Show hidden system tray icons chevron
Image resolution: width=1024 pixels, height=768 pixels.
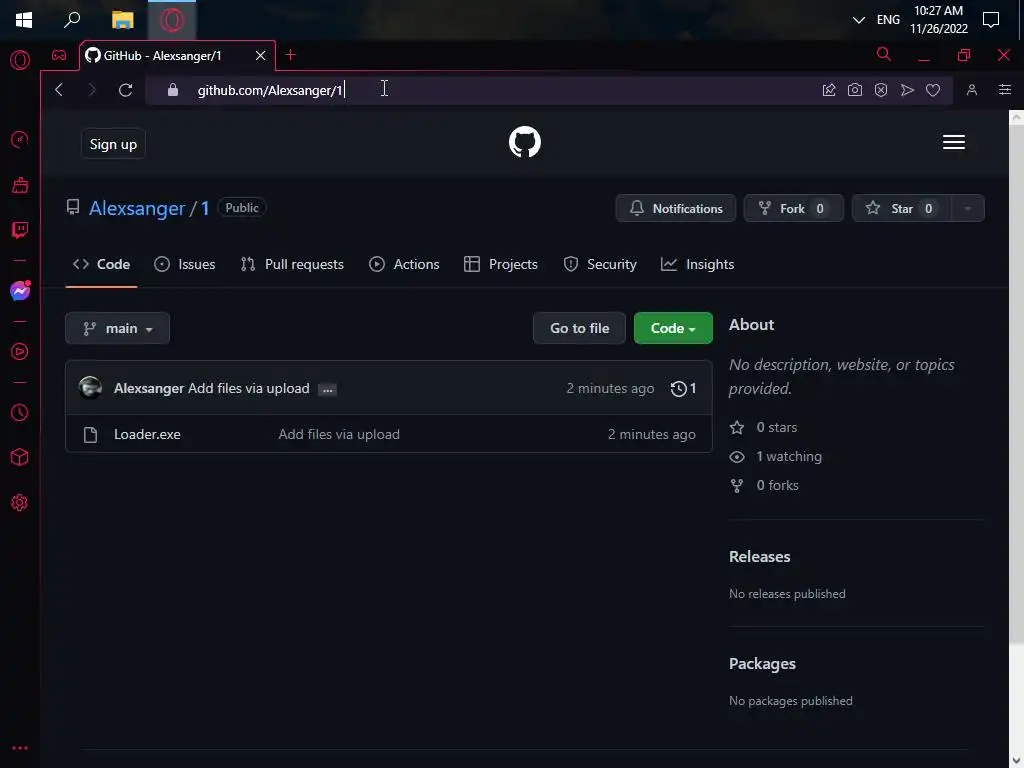859,20
